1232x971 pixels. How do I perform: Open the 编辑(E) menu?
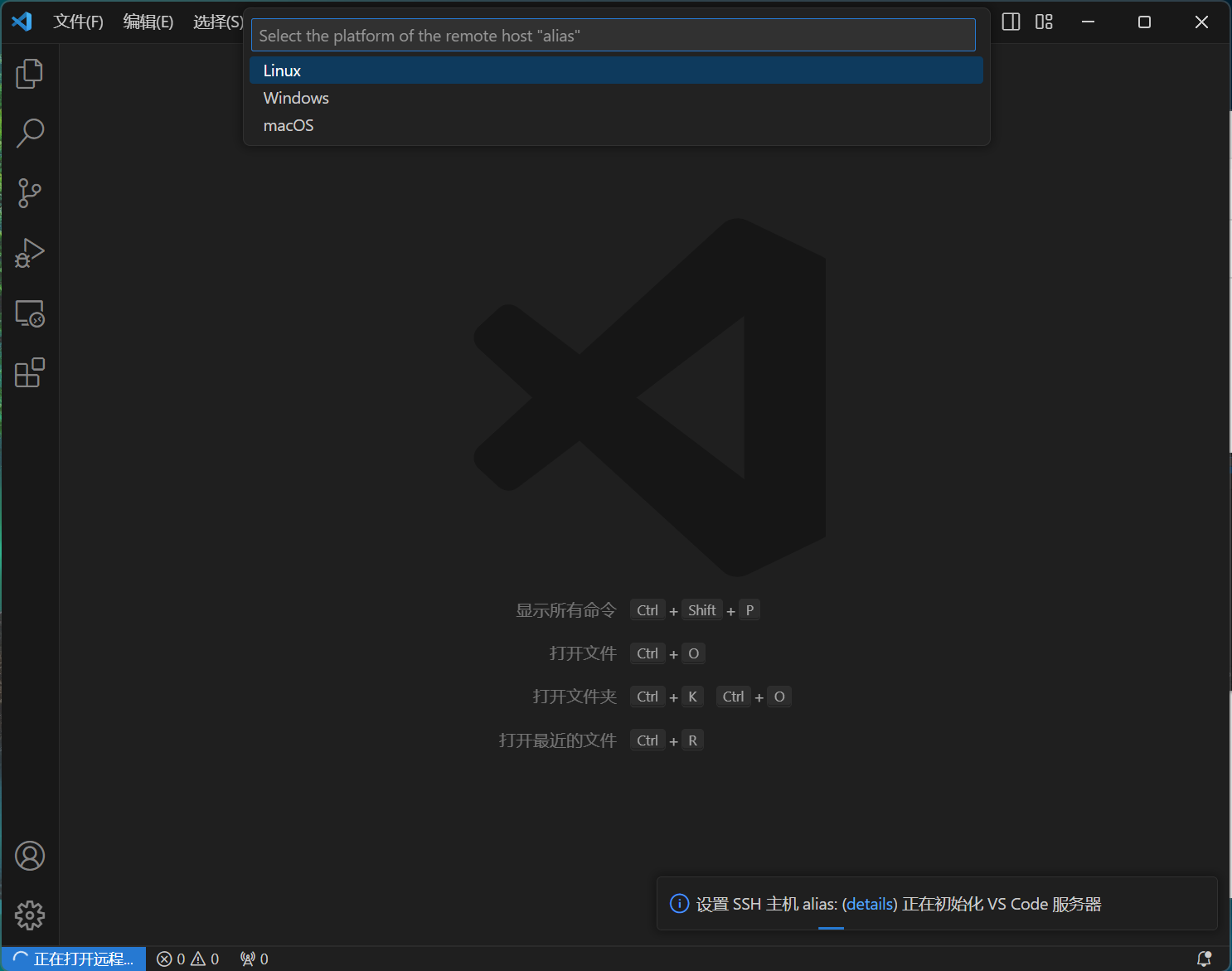coord(148,22)
